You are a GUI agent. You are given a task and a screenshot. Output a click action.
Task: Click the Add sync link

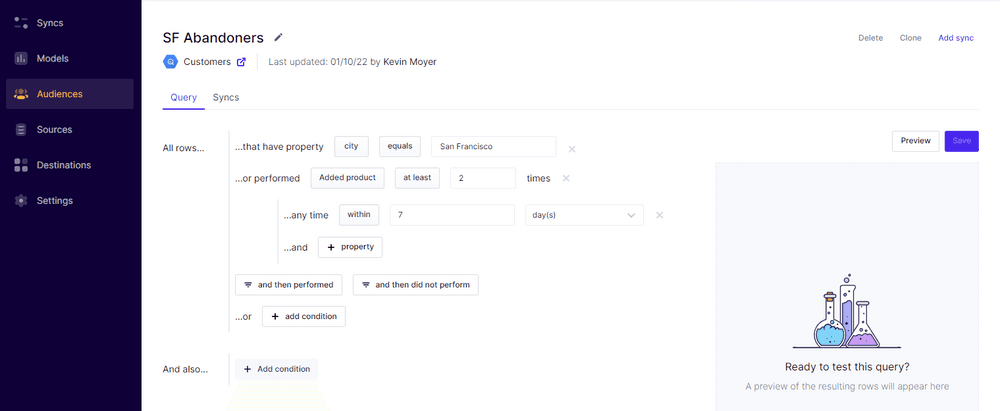[x=955, y=38]
